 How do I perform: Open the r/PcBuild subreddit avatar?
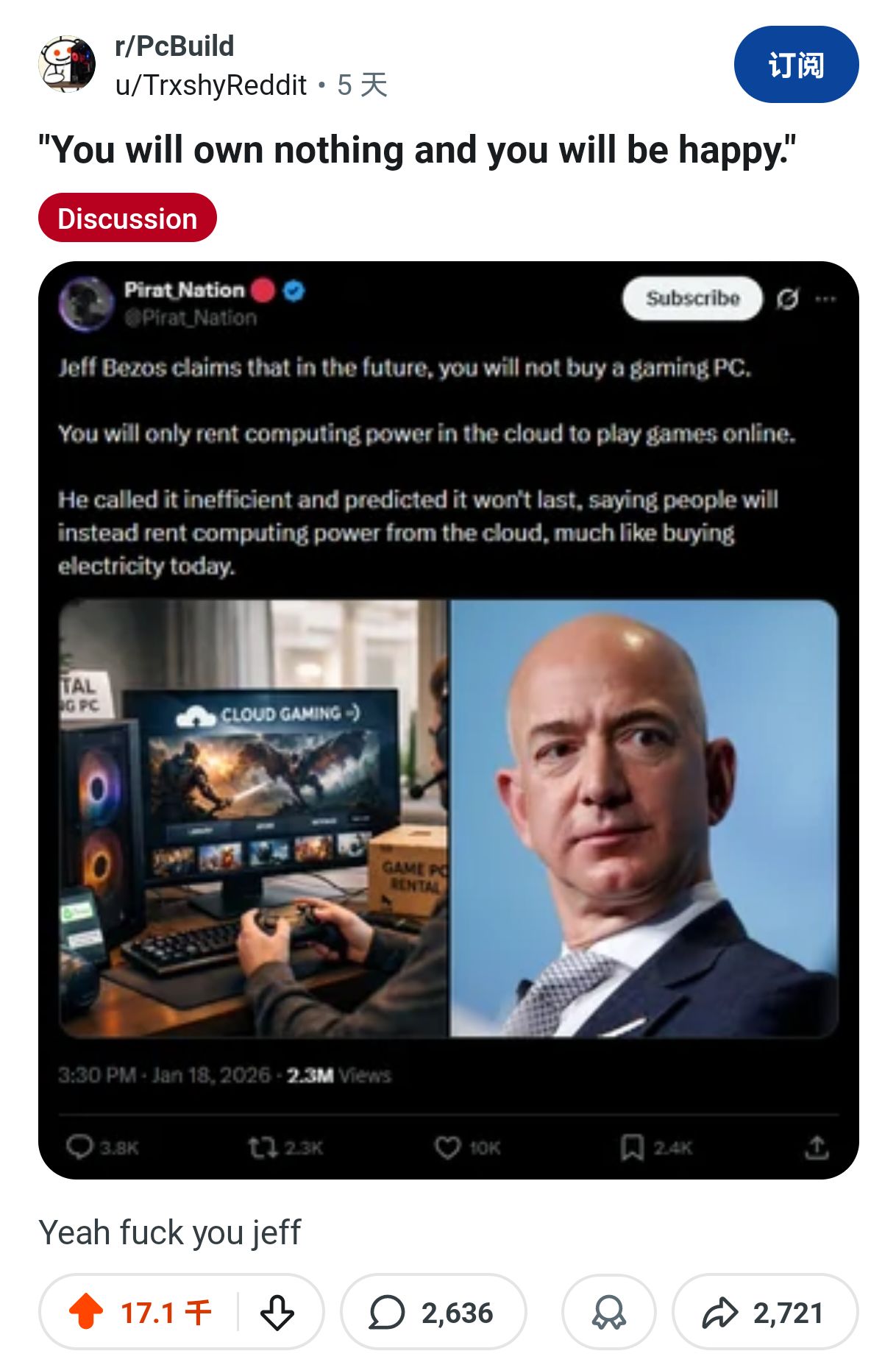[67, 64]
